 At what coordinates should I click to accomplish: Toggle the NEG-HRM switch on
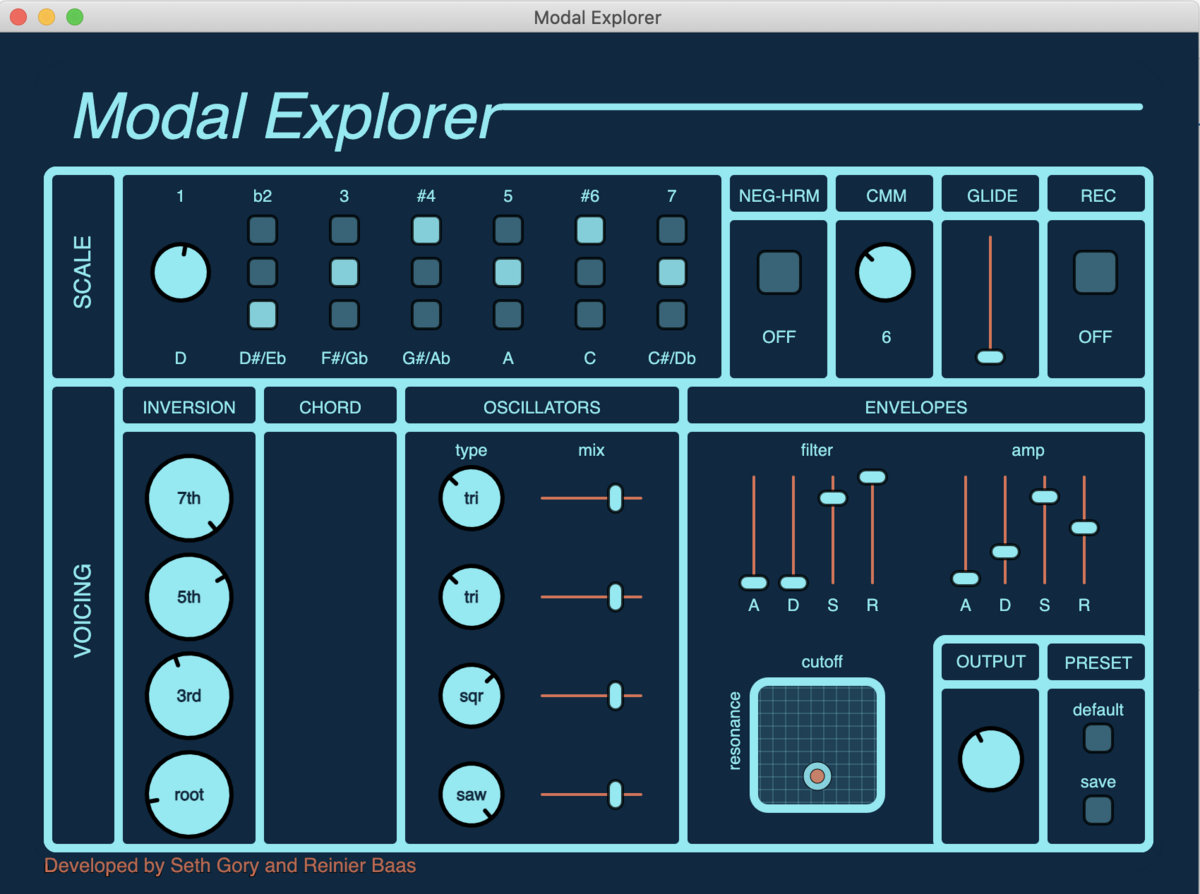click(x=779, y=272)
